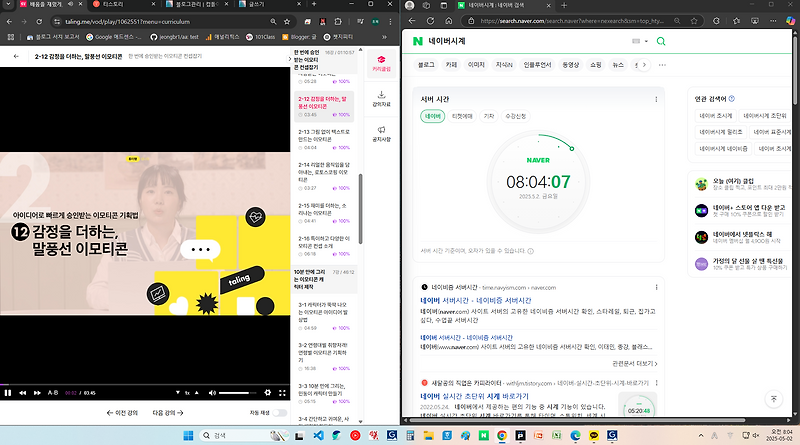Bookmark this page with Chrome star
This screenshot has height=445, width=800.
coord(287,21)
